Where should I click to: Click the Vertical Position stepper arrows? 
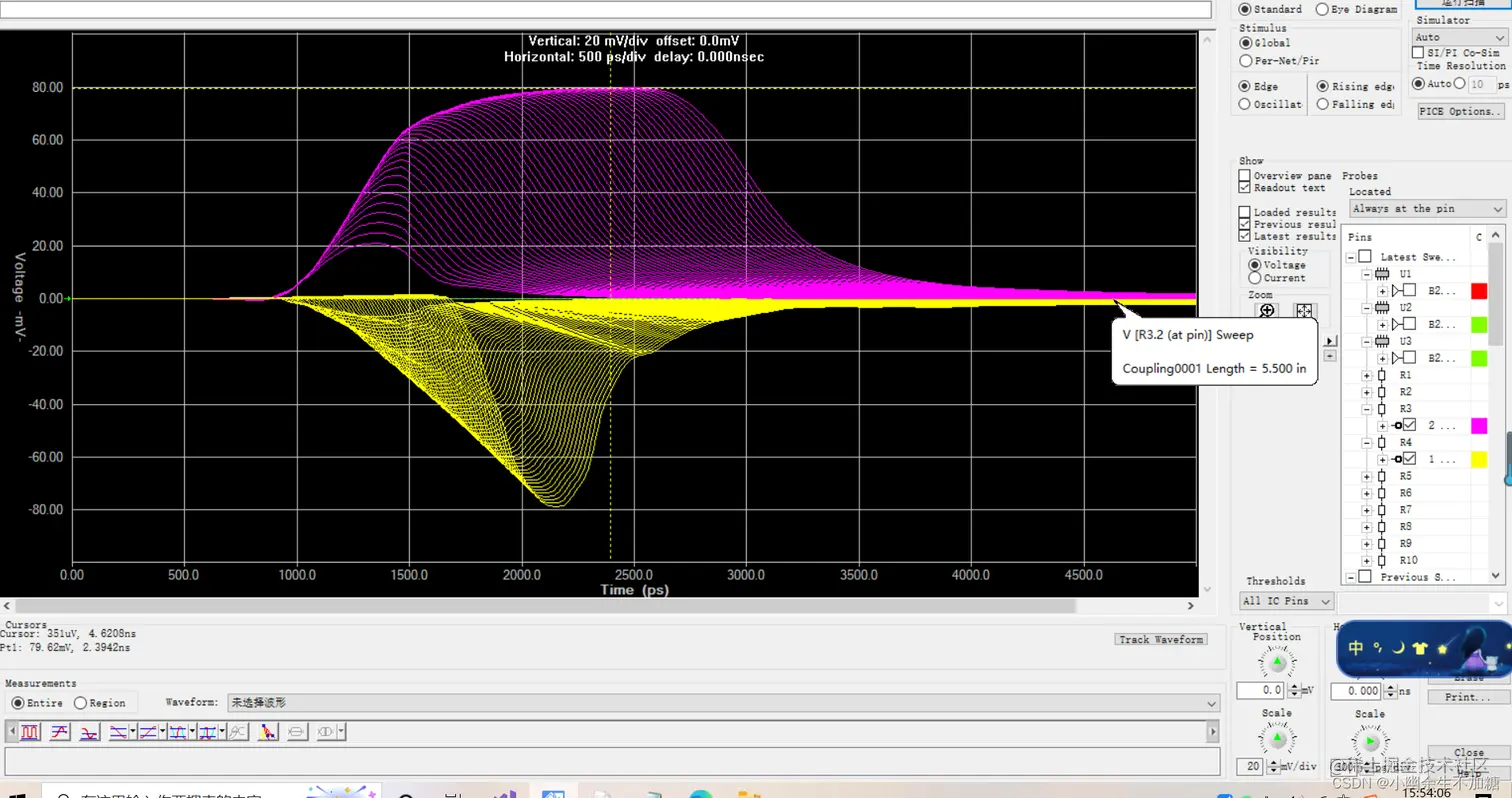tap(1294, 691)
